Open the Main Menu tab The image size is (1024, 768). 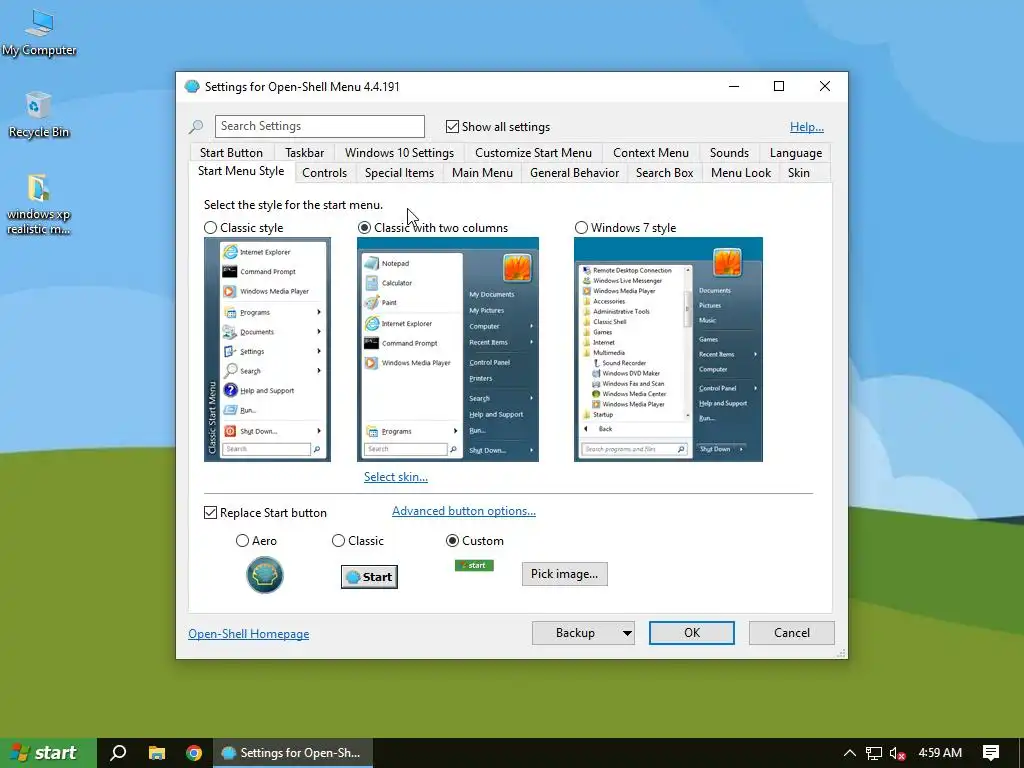click(x=482, y=173)
